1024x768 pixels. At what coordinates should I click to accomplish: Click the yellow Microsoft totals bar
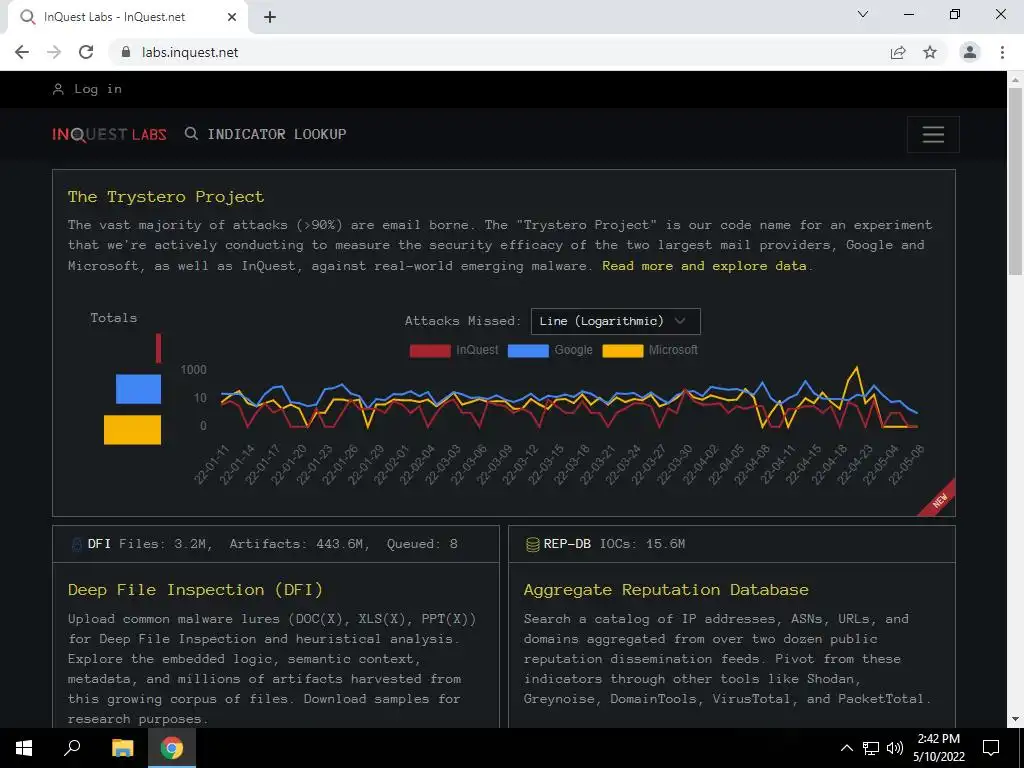133,430
